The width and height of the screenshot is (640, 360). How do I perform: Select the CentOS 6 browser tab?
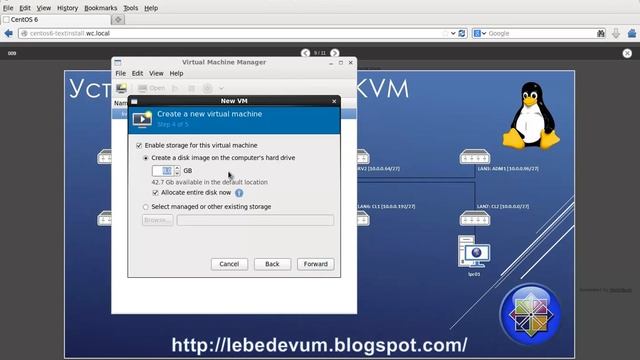[56, 19]
